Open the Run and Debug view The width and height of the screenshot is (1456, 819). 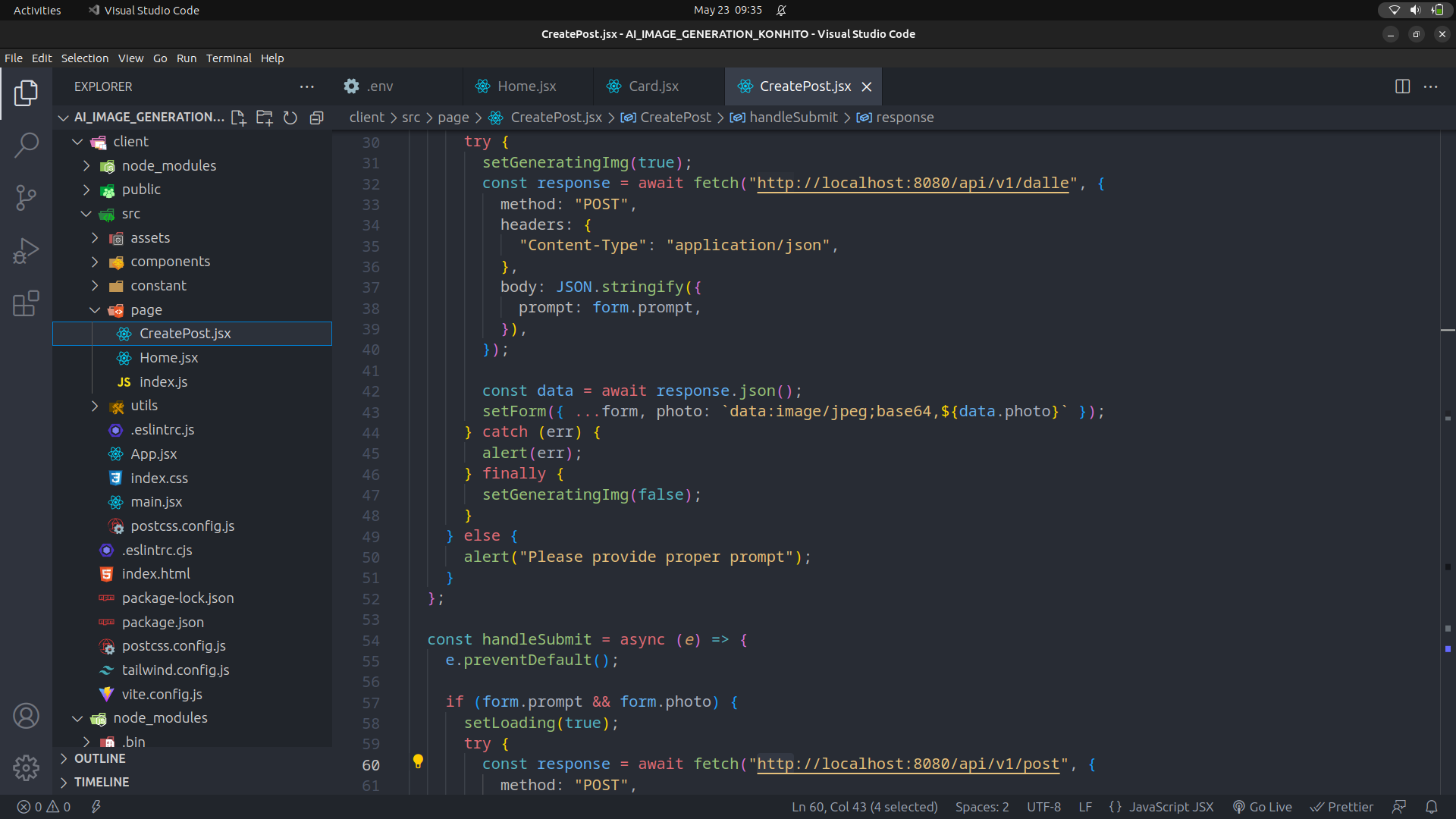click(27, 250)
